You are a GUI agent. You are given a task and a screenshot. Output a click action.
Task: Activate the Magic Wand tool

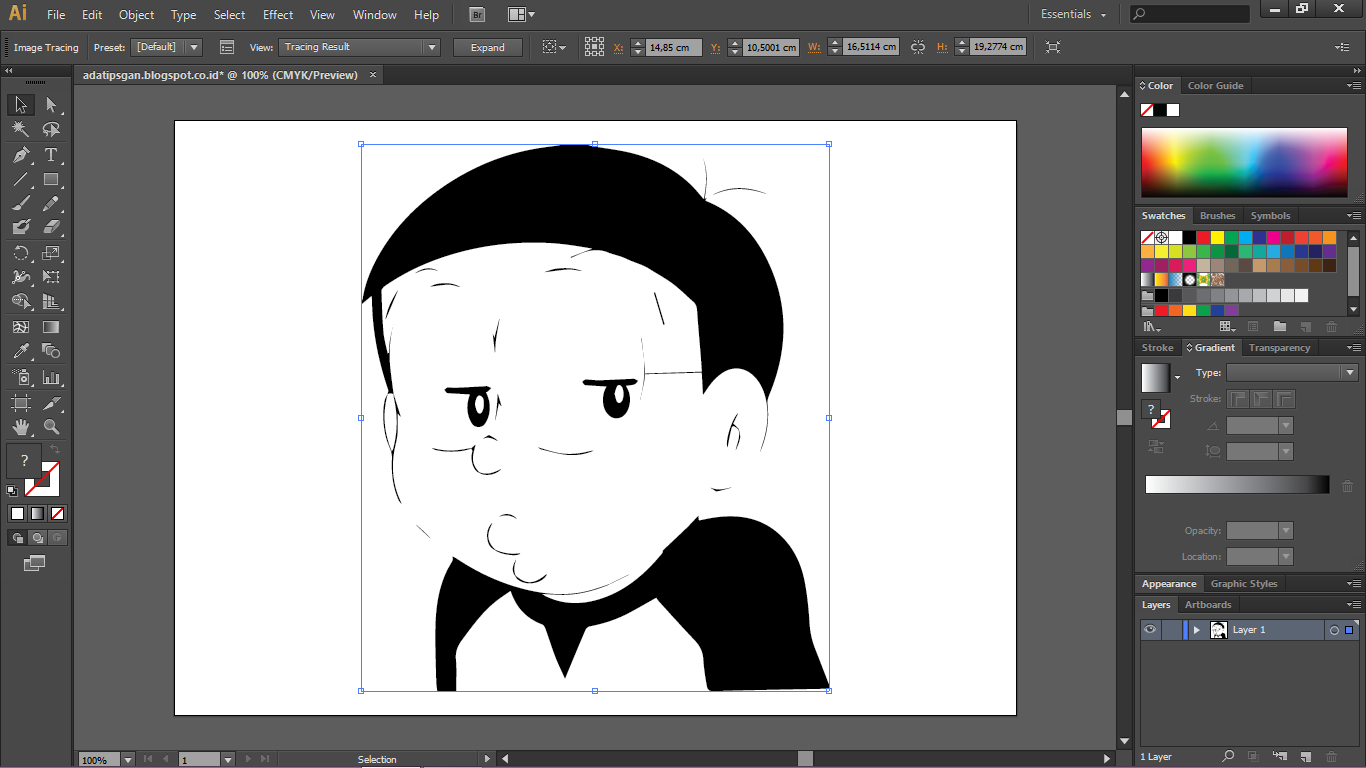(x=19, y=130)
